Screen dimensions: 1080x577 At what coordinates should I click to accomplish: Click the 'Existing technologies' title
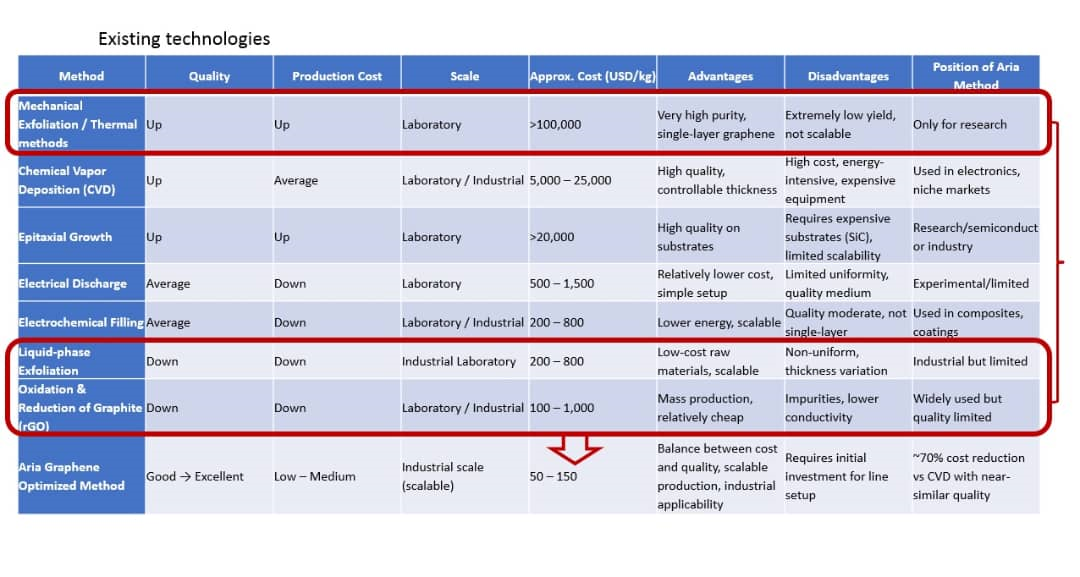point(184,39)
